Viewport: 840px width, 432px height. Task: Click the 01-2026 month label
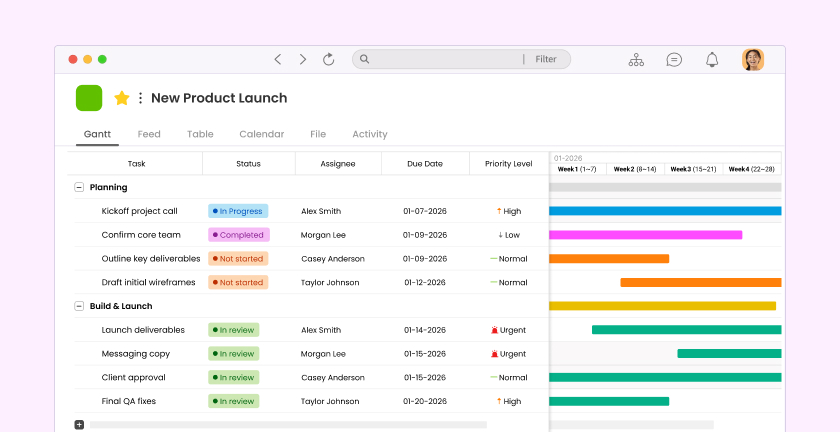[568, 158]
